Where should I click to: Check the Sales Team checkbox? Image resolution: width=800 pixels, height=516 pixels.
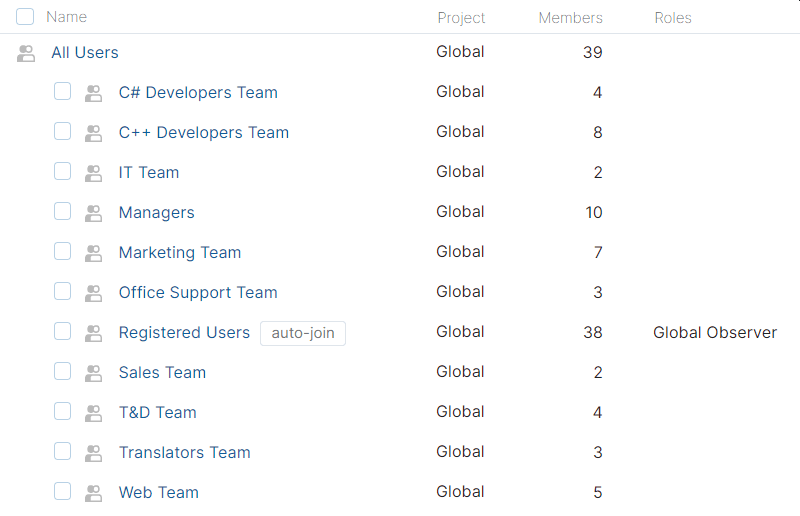(62, 371)
